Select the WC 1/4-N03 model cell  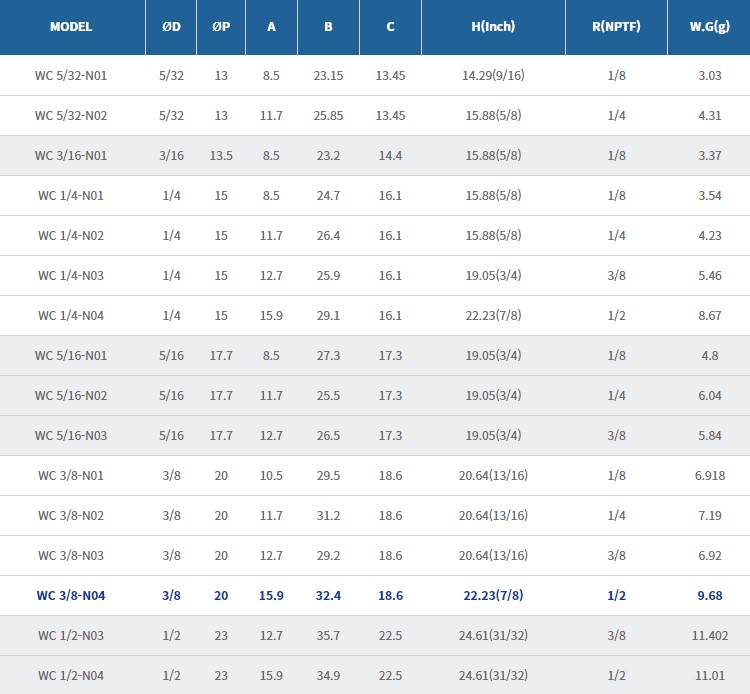71,275
